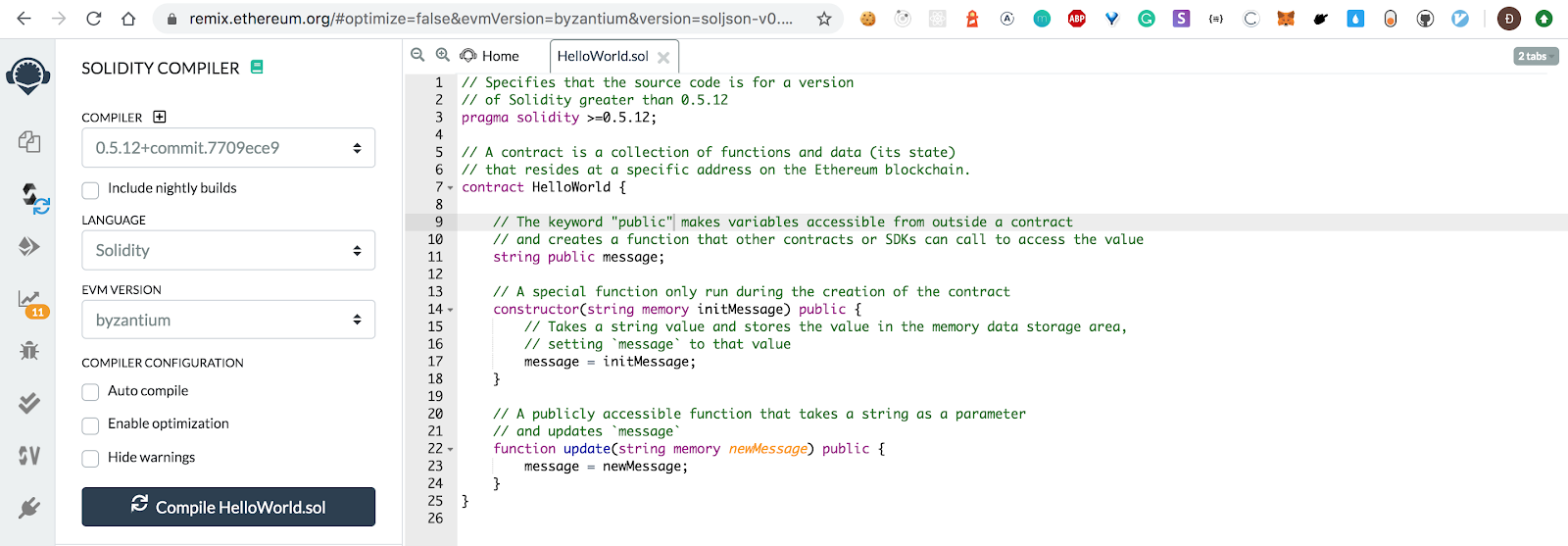Toggle the Auto compile checkbox

[x=90, y=392]
